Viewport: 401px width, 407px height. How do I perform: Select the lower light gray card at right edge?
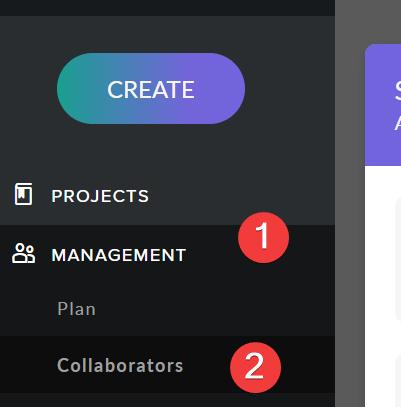coord(398,380)
